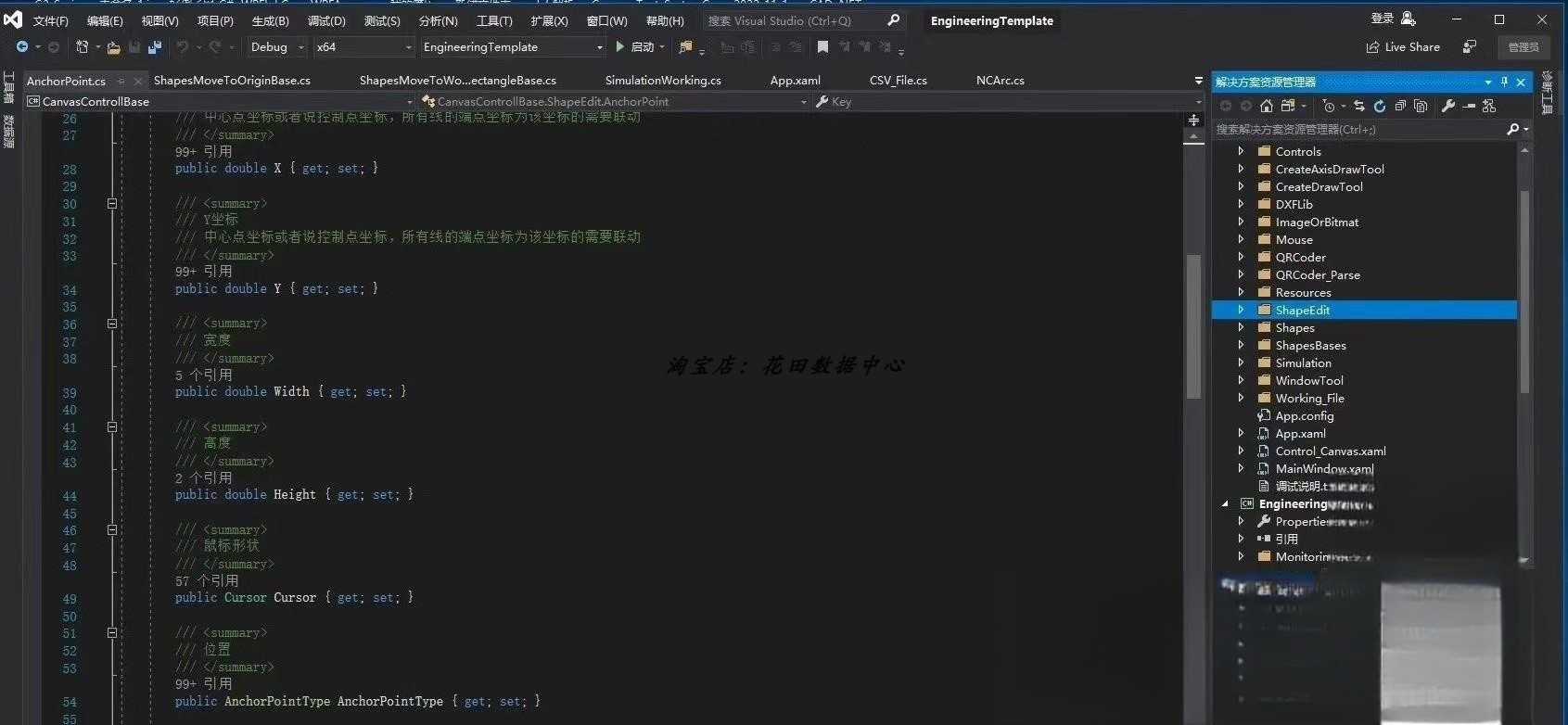The image size is (1568, 725).
Task: Open properties via the wrench icon
Action: pyautogui.click(x=1448, y=106)
